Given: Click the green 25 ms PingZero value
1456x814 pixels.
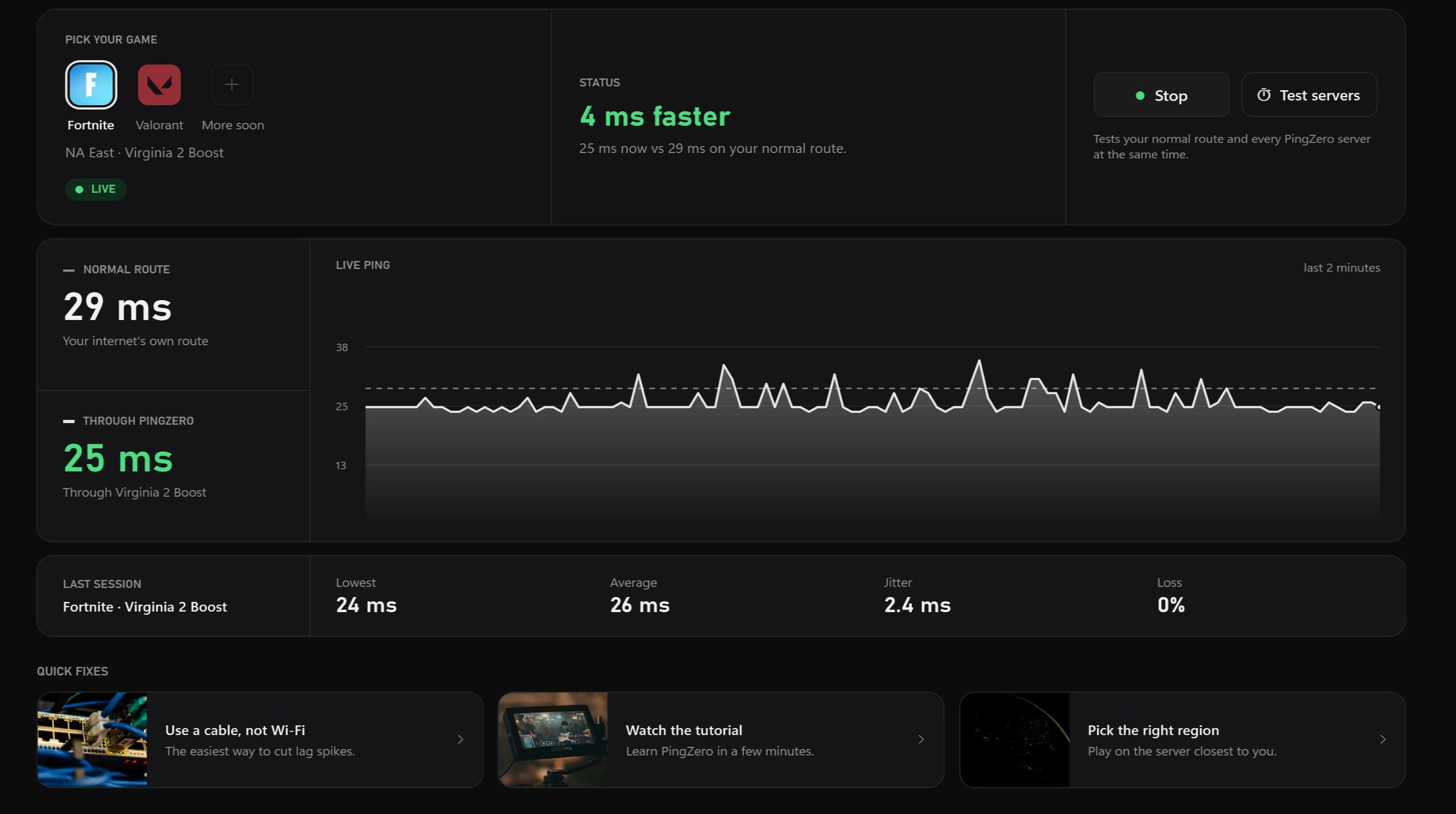Looking at the screenshot, I should coord(118,458).
